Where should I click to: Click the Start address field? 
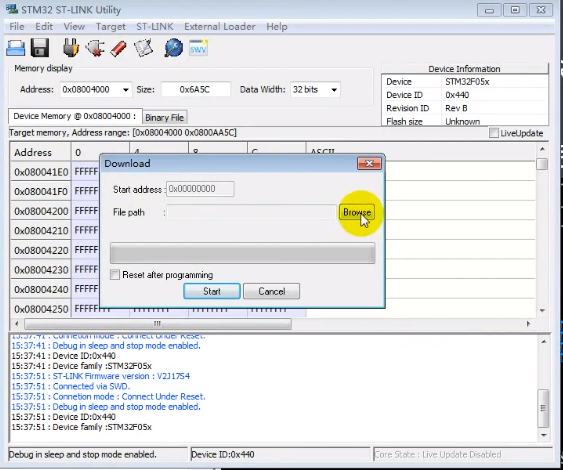(x=200, y=189)
